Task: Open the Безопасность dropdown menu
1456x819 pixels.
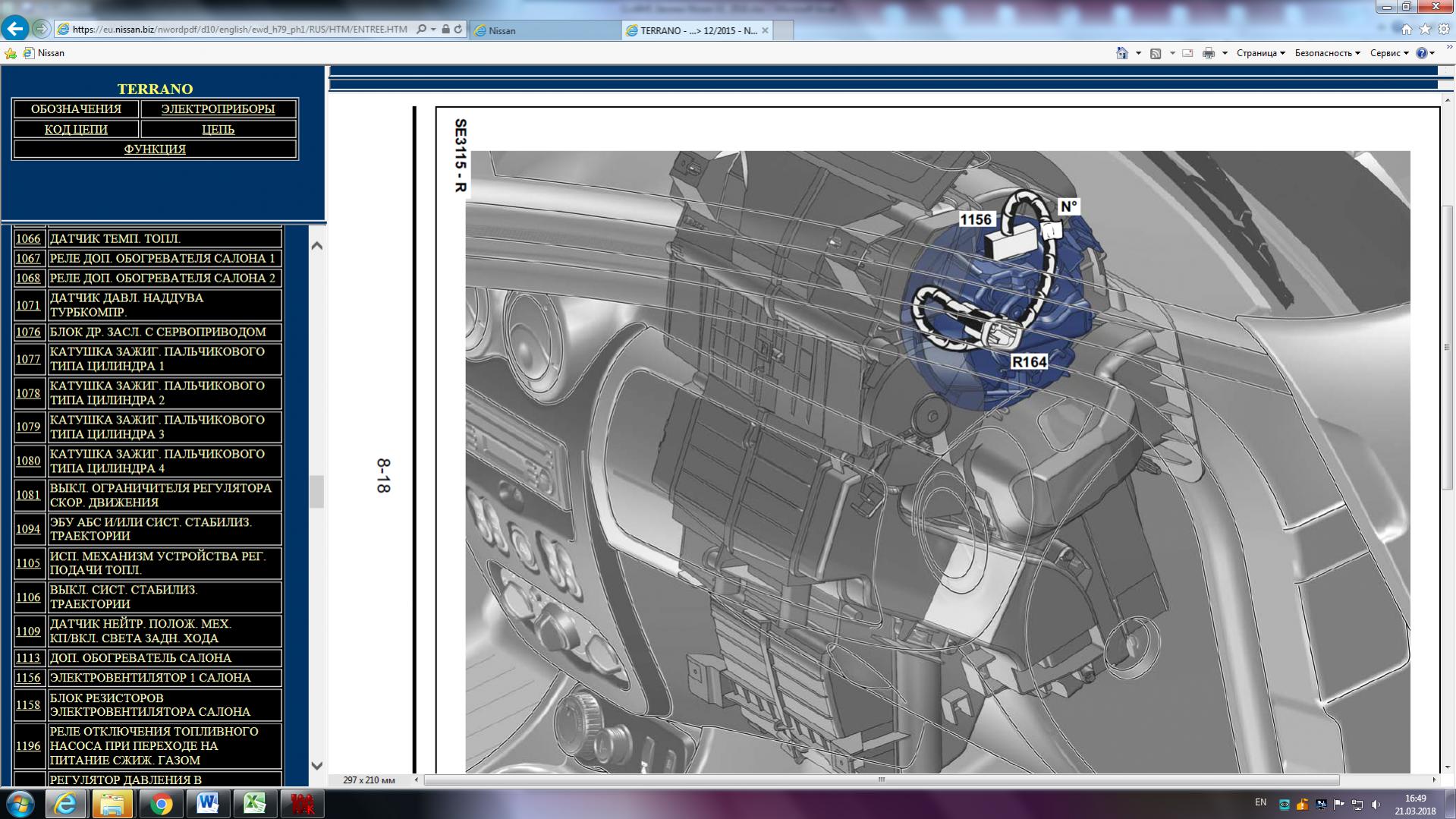Action: click(x=1327, y=53)
